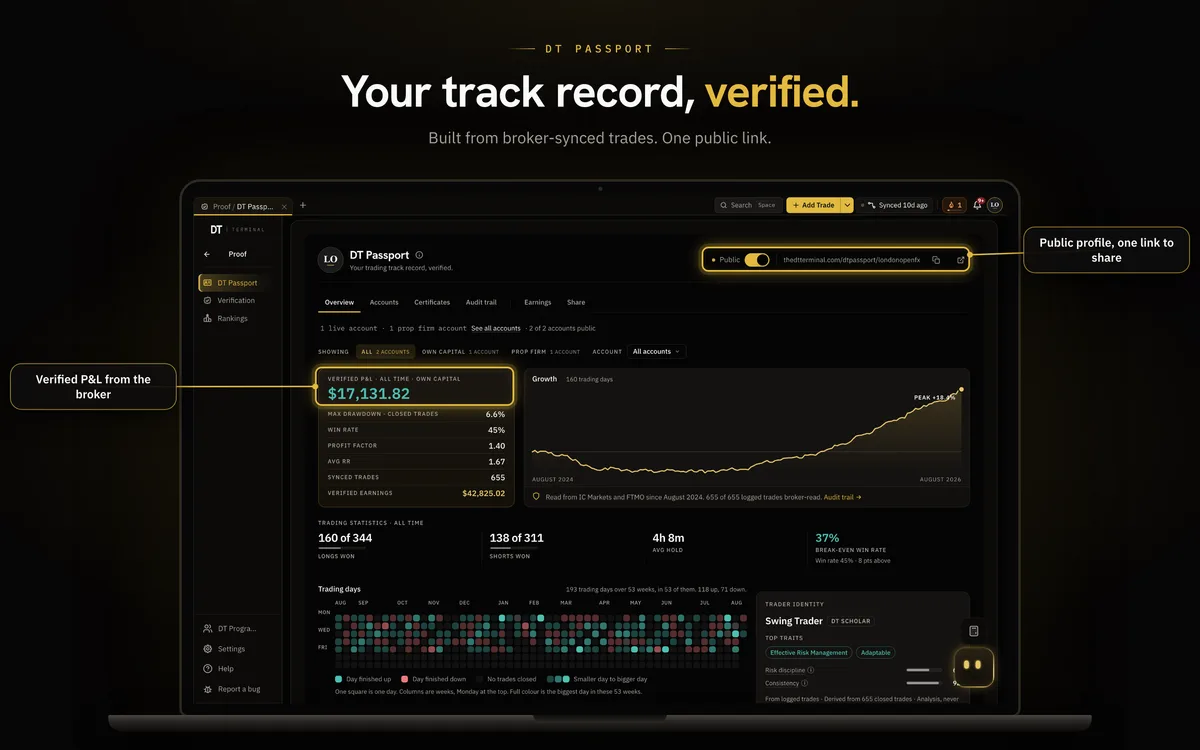Click the Search field in the top bar
Image resolution: width=1200 pixels, height=750 pixels.
[748, 205]
